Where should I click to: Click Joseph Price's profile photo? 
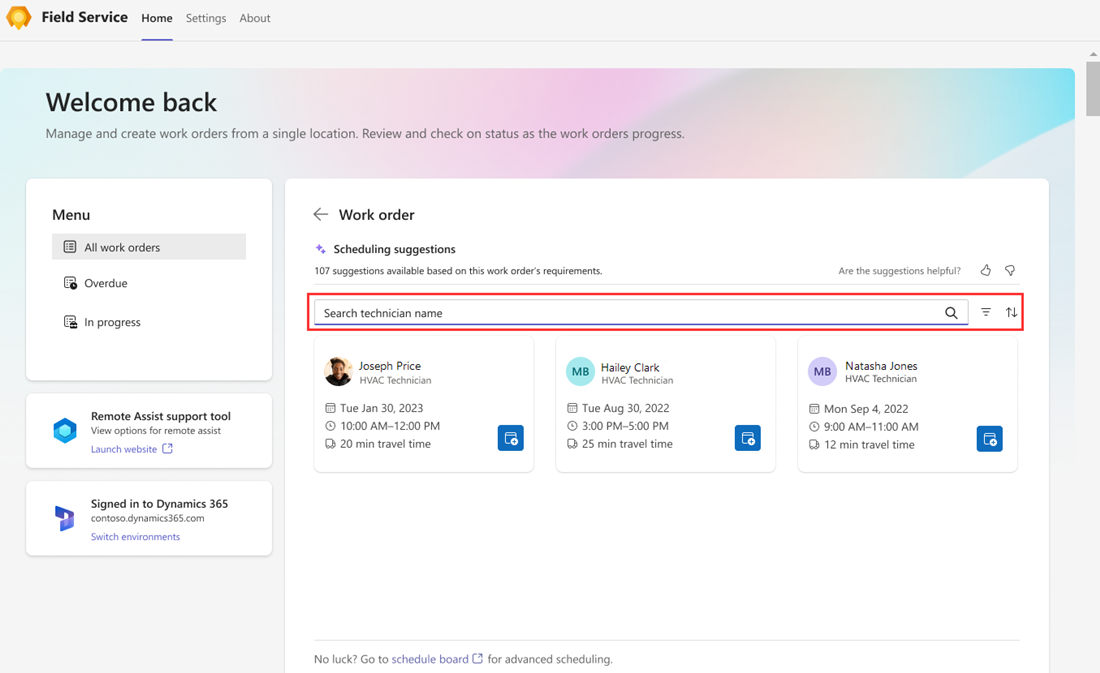(x=338, y=371)
